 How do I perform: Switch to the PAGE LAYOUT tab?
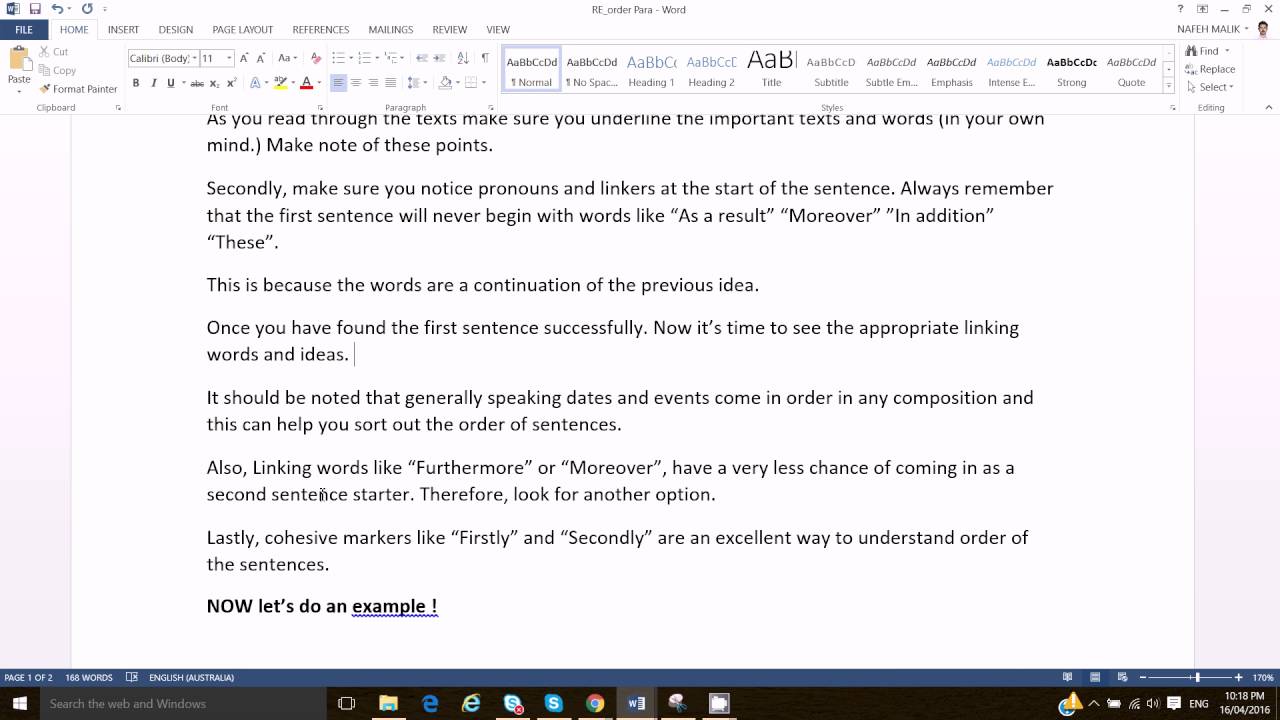coord(243,30)
